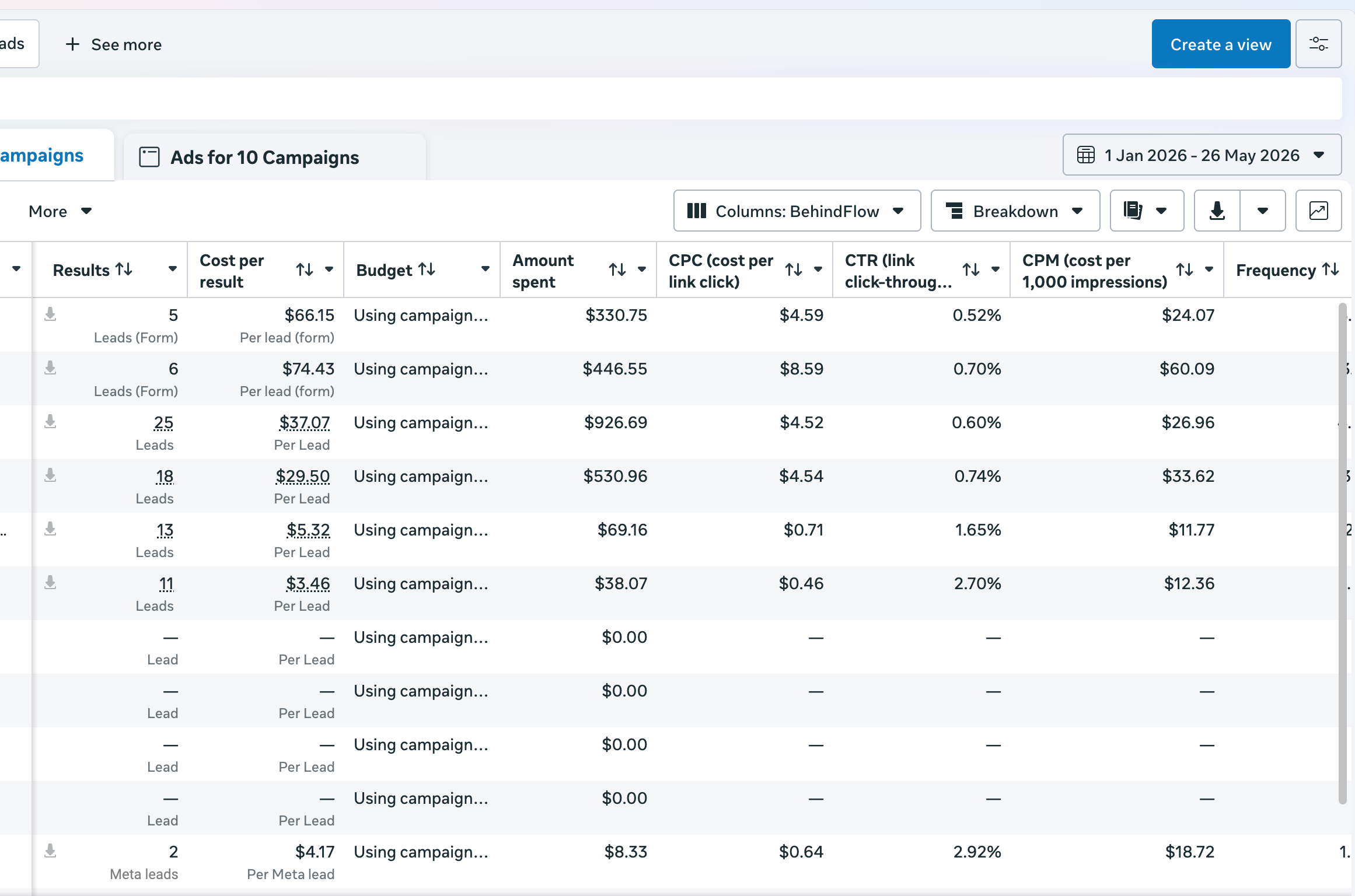Sort by Cost per result column
The width and height of the screenshot is (1355, 896).
(305, 269)
